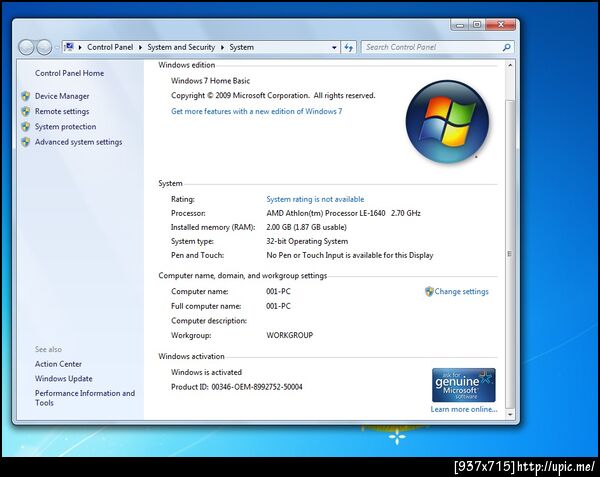Viewport: 600px width, 477px height.
Task: Click shield icon beside Advanced system settings
Action: [x=26, y=142]
